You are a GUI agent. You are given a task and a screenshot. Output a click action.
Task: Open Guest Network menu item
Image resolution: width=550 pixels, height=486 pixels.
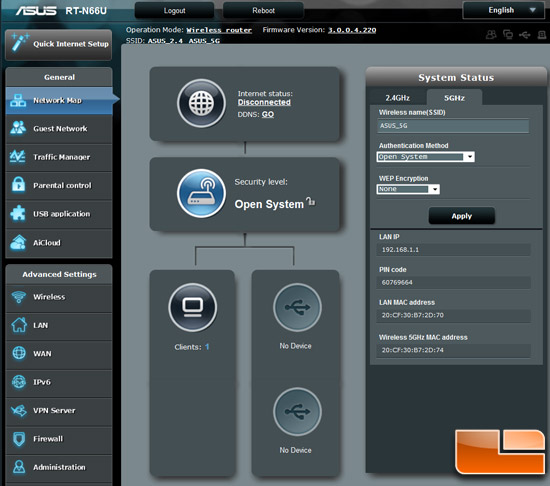(59, 129)
